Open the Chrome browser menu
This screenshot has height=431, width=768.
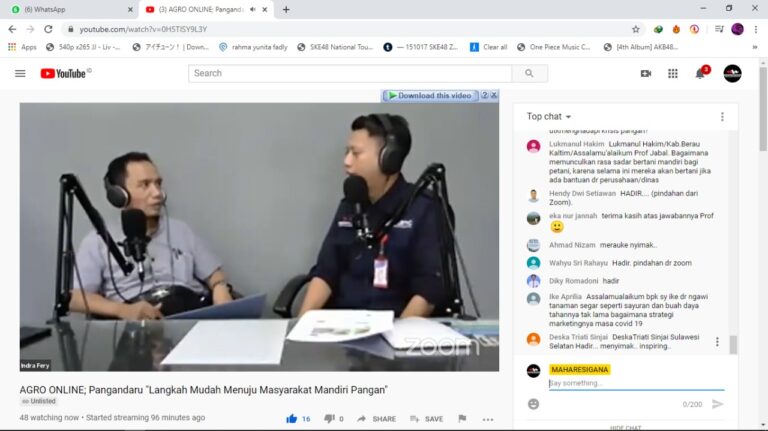click(755, 29)
